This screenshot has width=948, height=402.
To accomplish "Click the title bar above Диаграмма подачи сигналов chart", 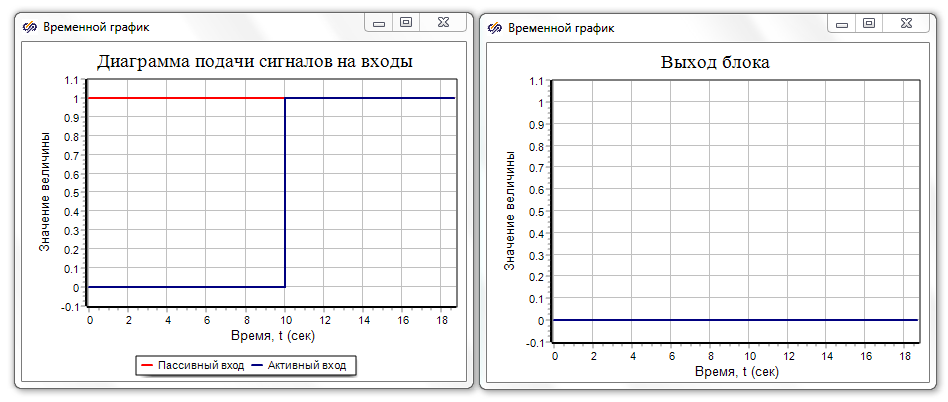I will (200, 28).
